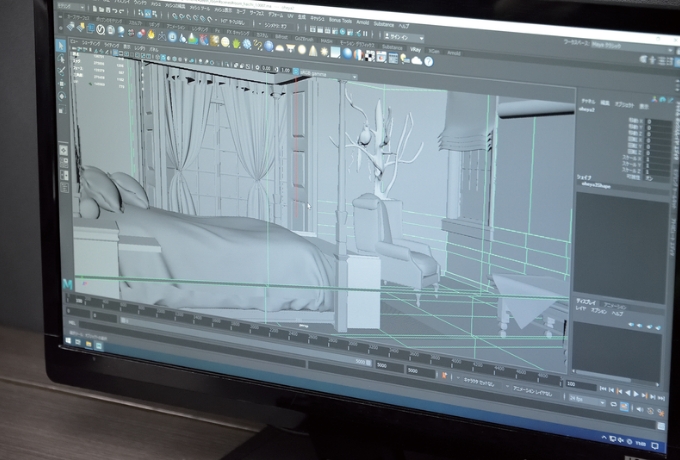Image resolution: width=680 pixels, height=460 pixels.
Task: Open the sign-in account dropdown
Action: [404, 38]
